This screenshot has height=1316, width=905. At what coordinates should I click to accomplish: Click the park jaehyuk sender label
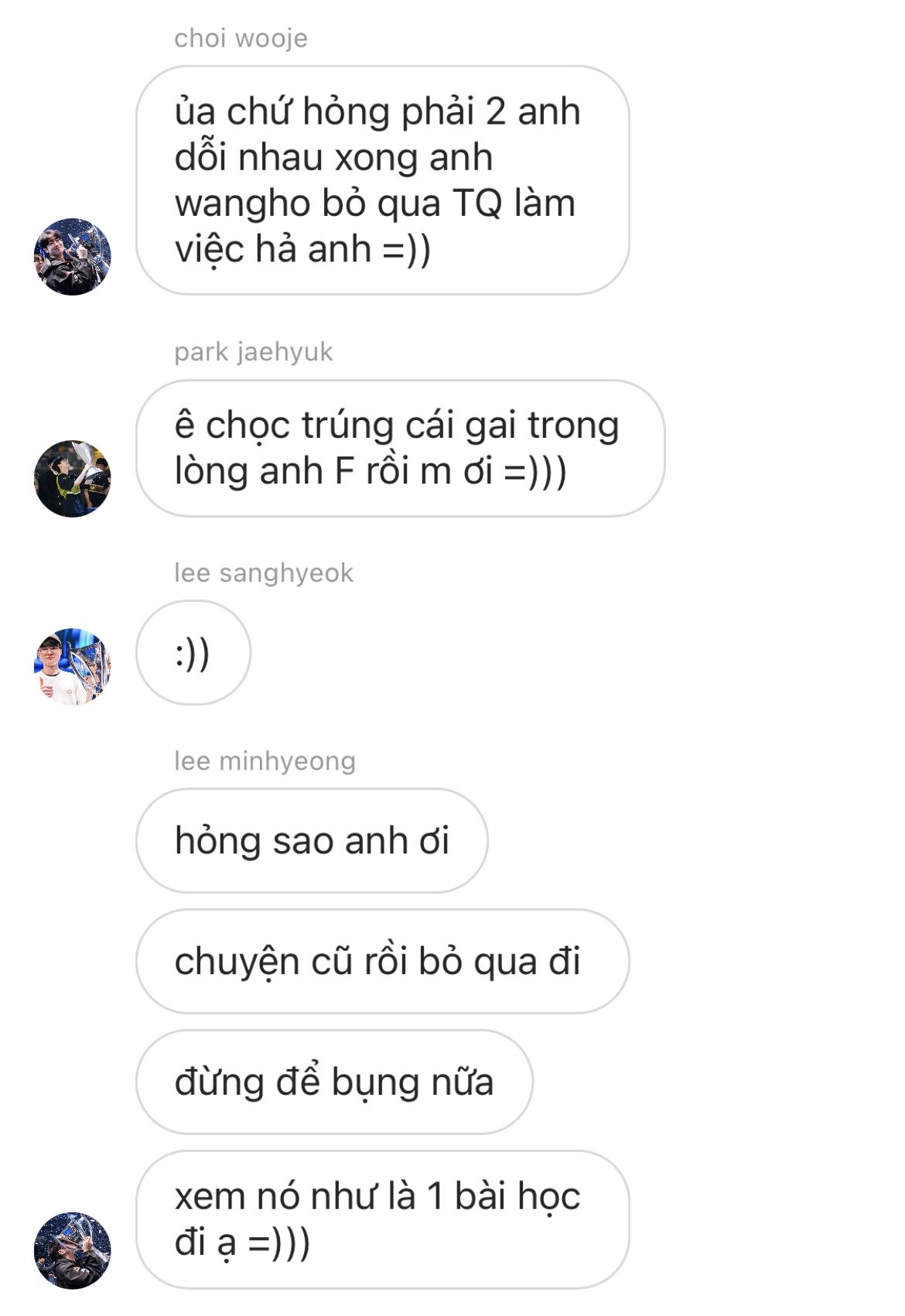[253, 352]
